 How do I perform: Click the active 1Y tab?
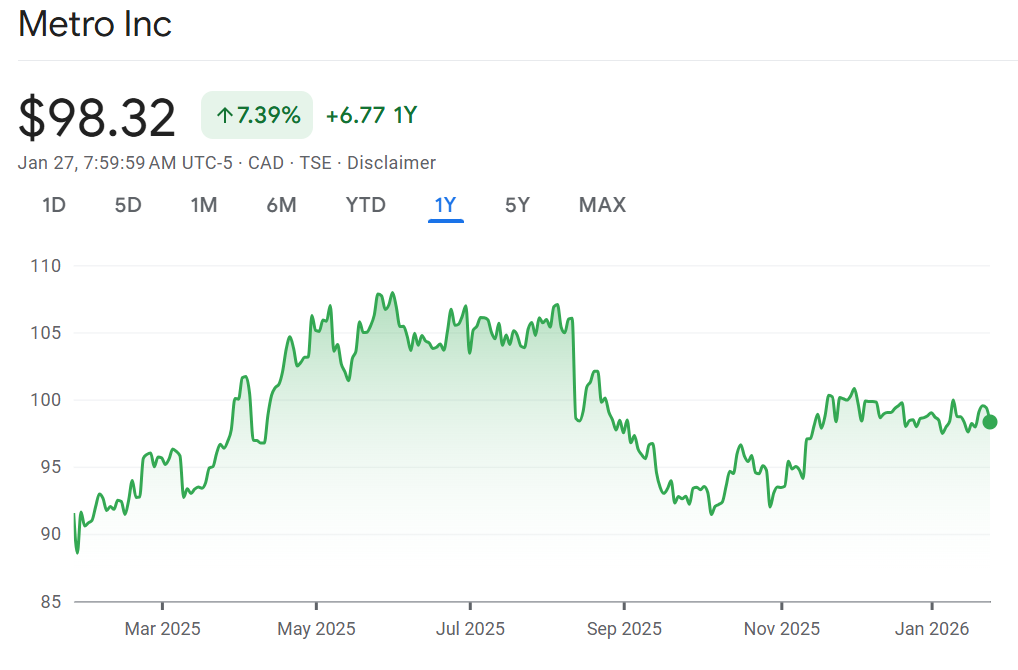point(445,205)
